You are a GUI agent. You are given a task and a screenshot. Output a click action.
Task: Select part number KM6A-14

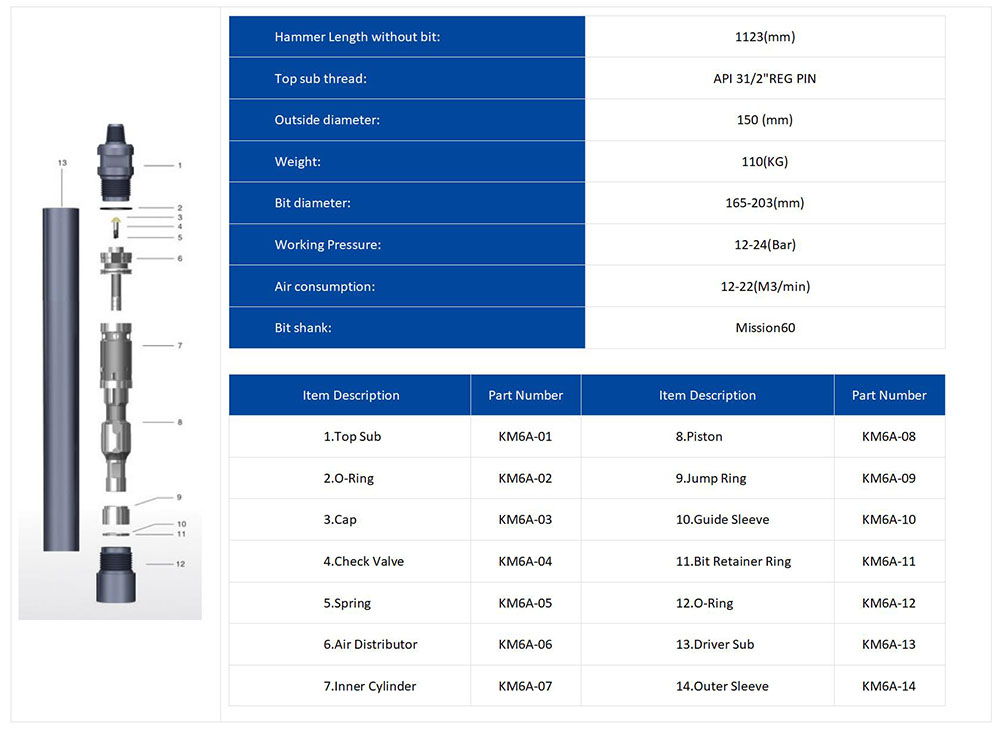pyautogui.click(x=888, y=686)
